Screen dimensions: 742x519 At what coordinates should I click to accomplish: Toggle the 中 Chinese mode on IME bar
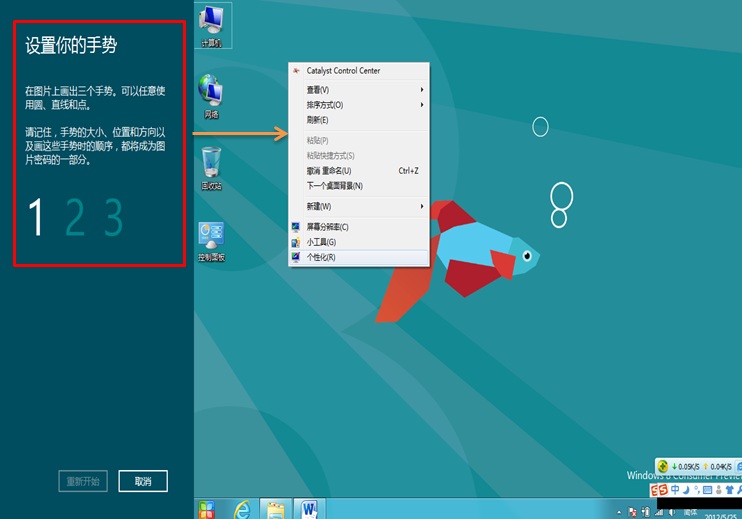675,490
